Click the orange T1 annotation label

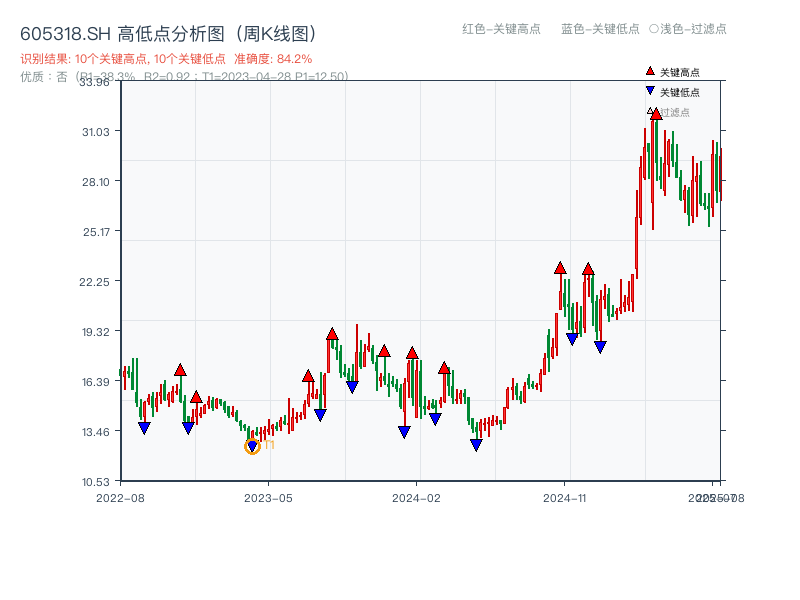pyautogui.click(x=268, y=443)
